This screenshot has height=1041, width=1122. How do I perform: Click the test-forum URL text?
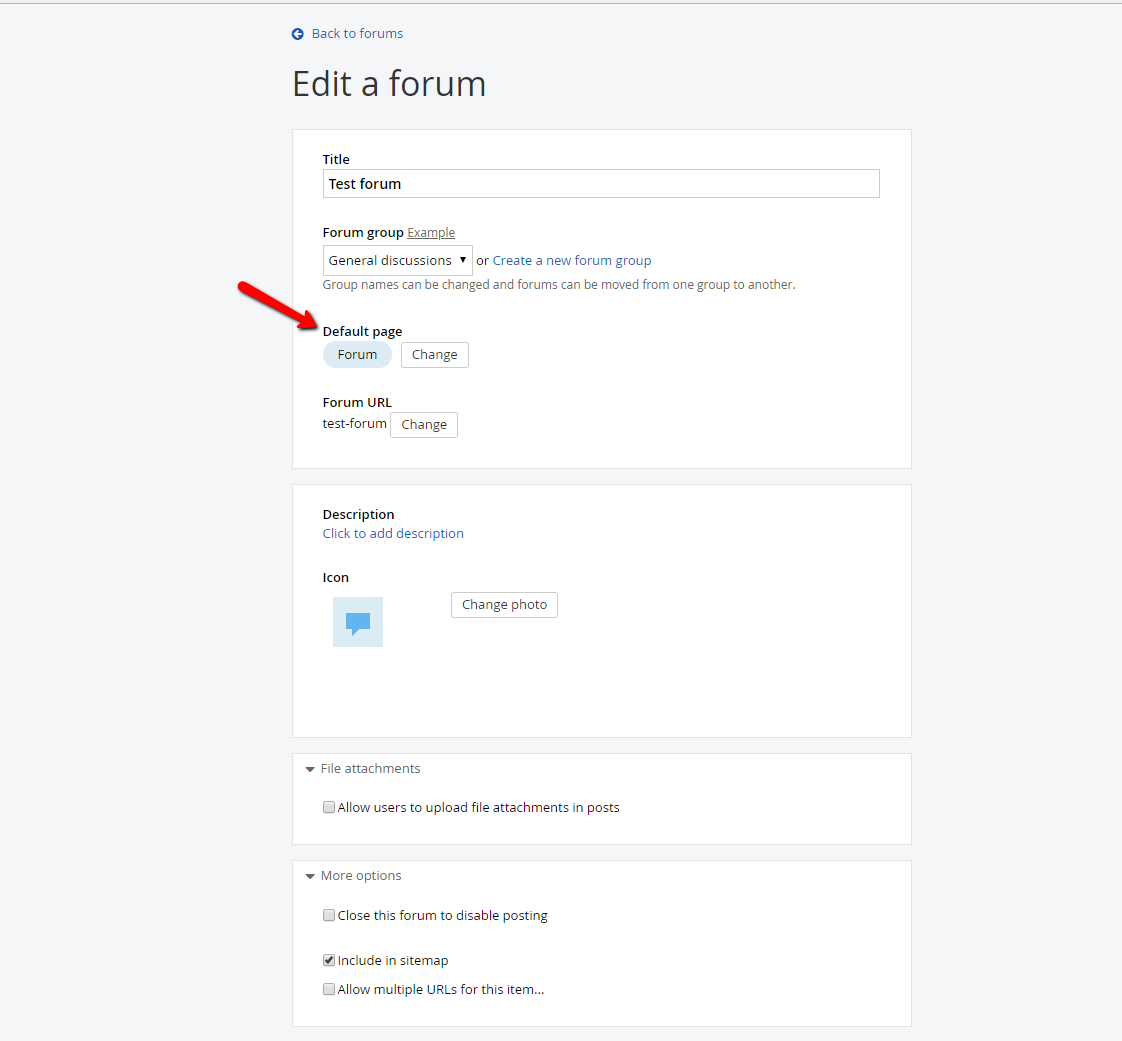point(354,424)
